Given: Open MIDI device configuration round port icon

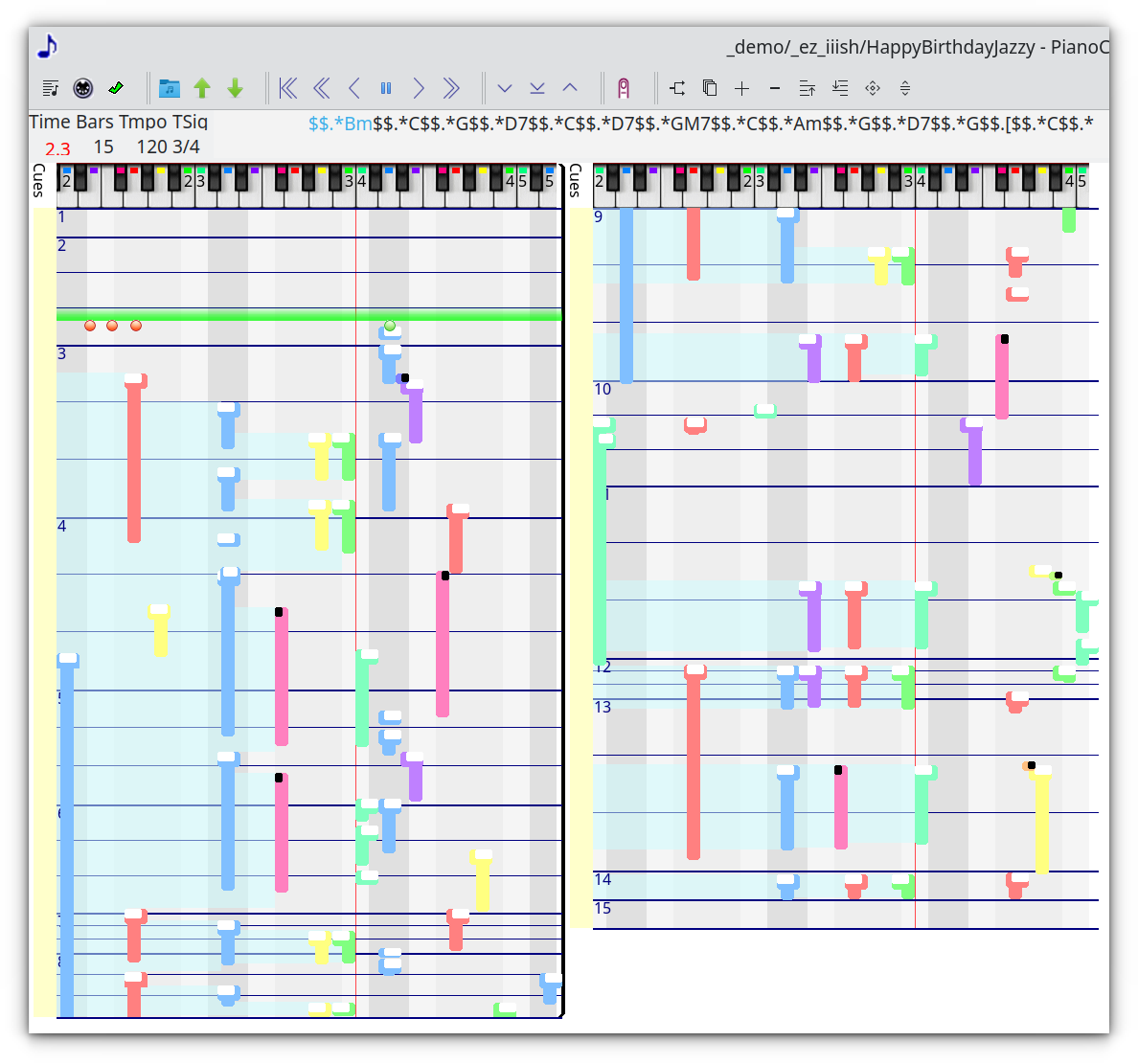Looking at the screenshot, I should click(83, 88).
